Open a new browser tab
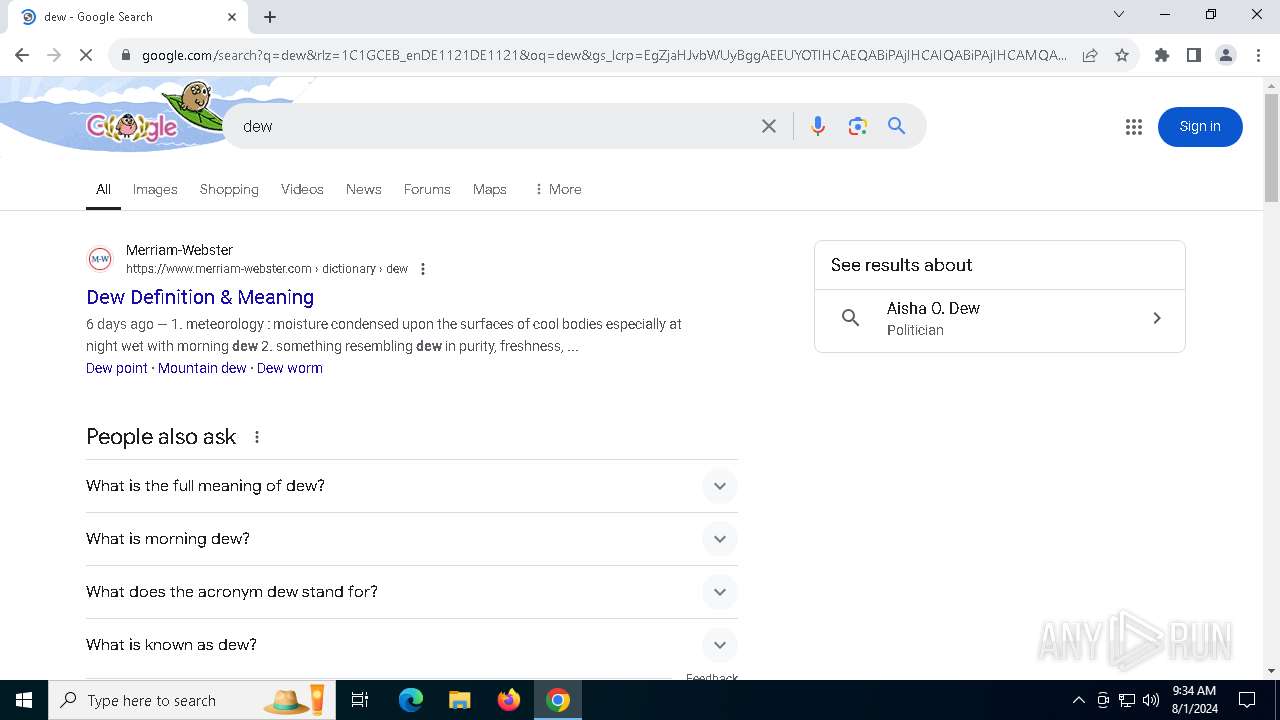Image resolution: width=1280 pixels, height=720 pixels. point(270,16)
